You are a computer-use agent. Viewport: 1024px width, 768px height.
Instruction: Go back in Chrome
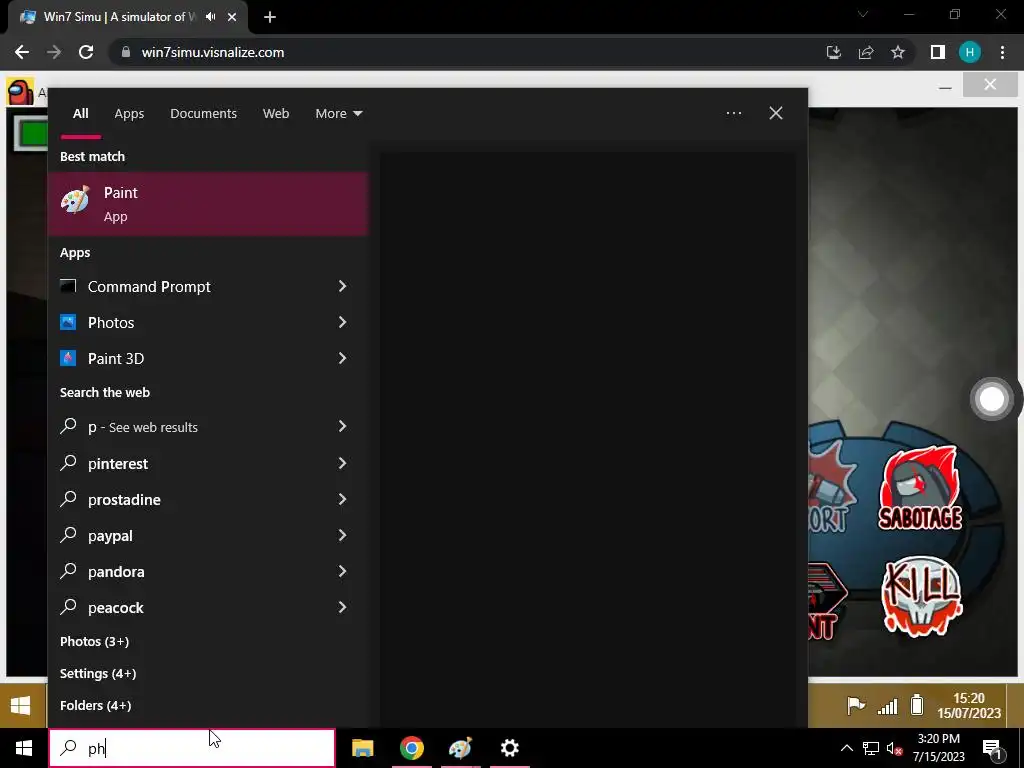point(22,52)
